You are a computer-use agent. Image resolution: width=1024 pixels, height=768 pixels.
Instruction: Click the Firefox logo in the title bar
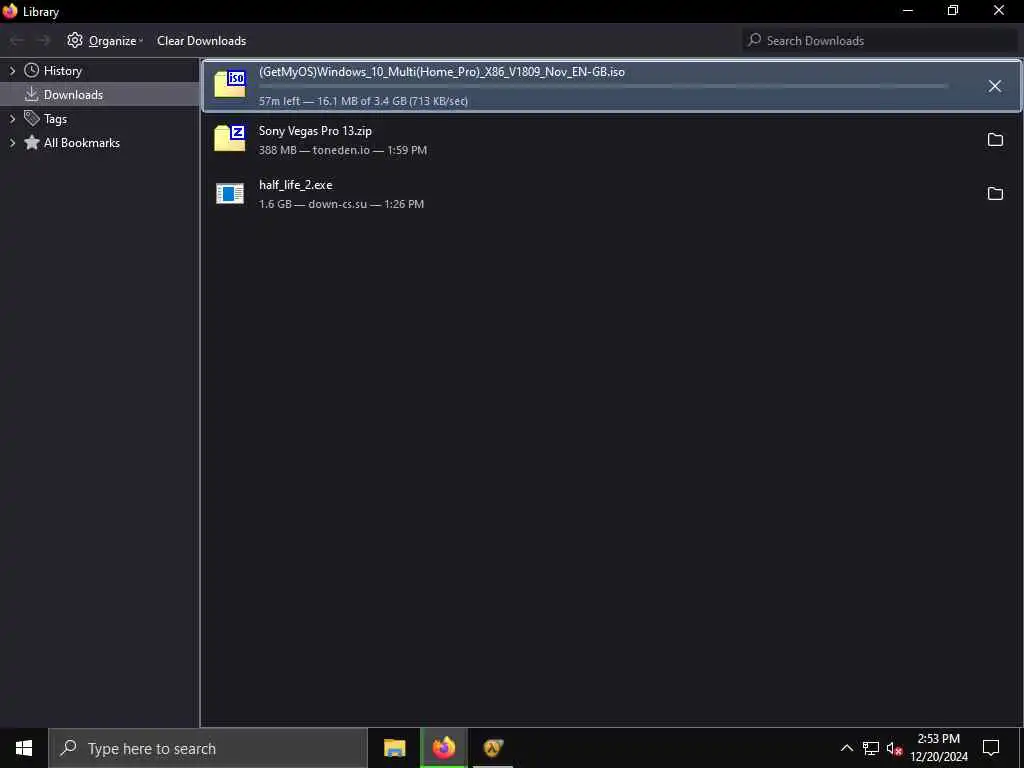[10, 11]
